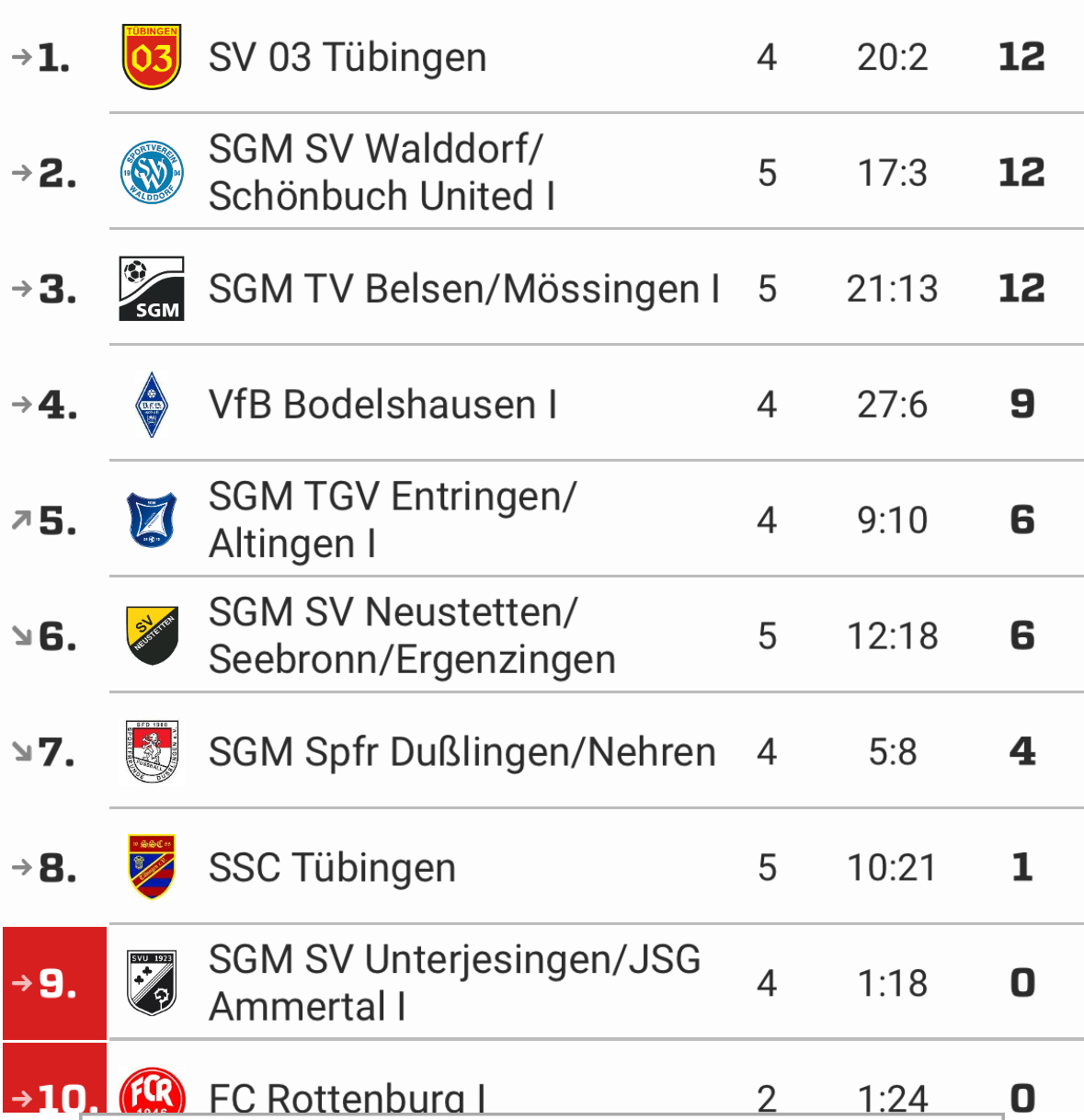This screenshot has height=1120, width=1084.
Task: Open SGM SV Neustetten/Seebronn/Ergenzingen link
Action: [x=412, y=636]
